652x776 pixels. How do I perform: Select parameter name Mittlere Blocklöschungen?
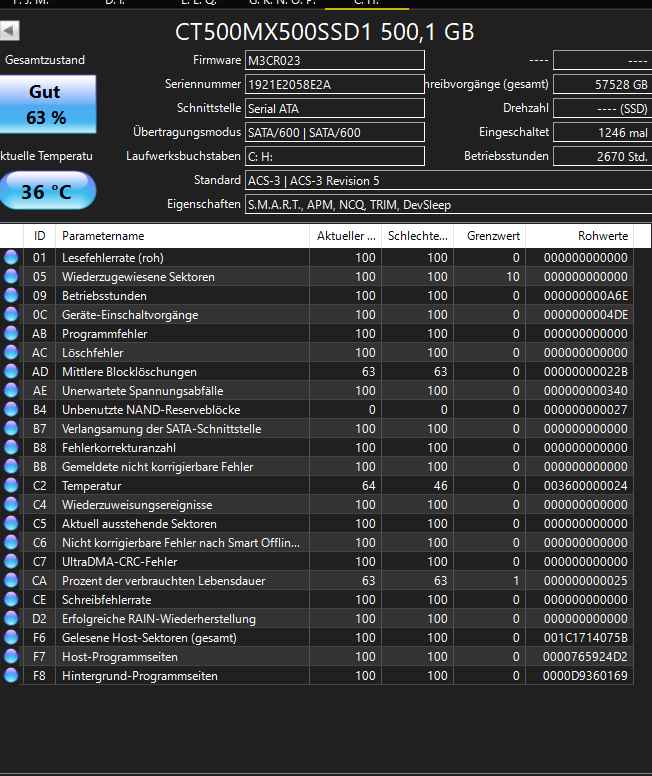pyautogui.click(x=129, y=372)
